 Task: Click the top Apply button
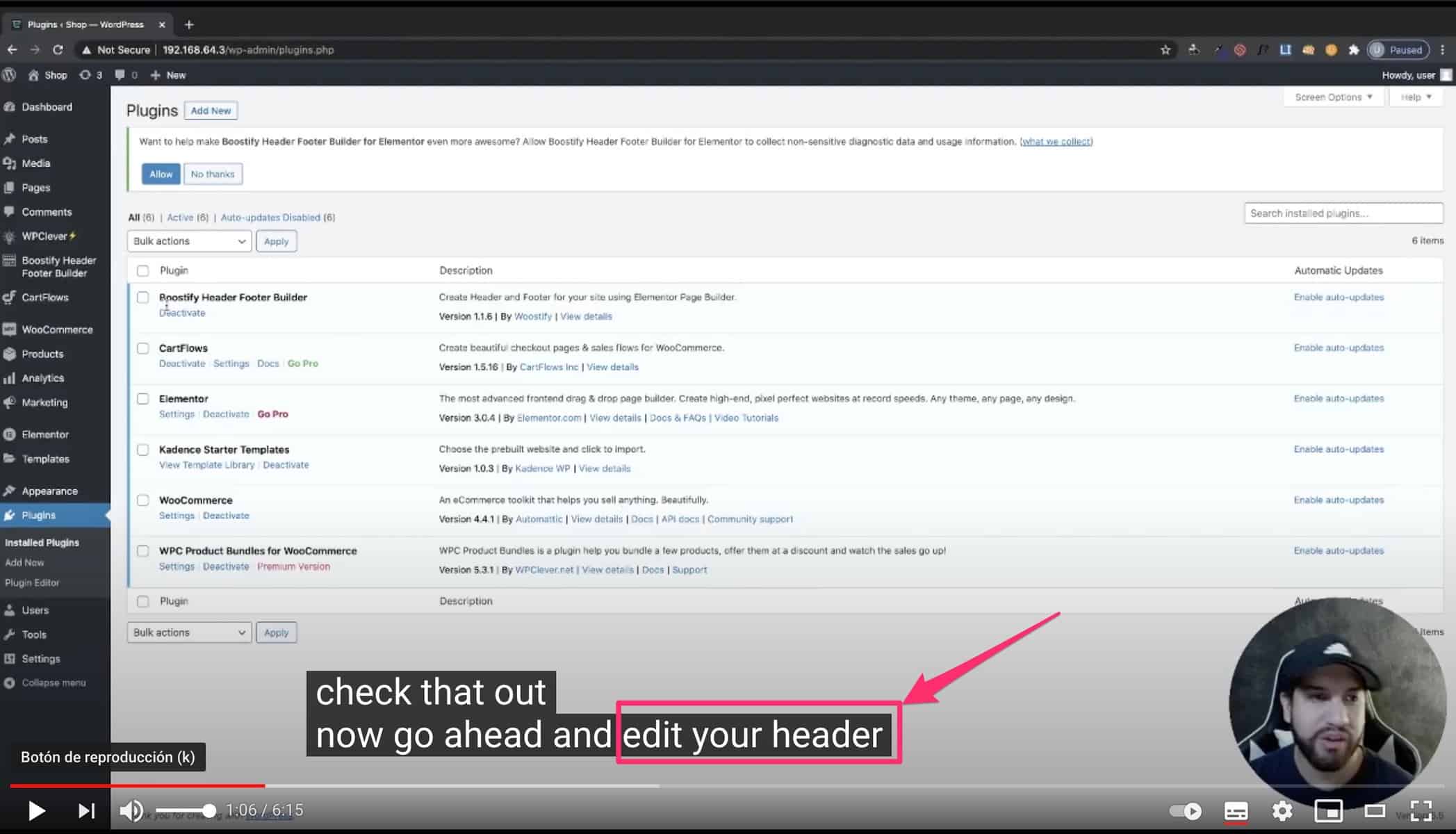tap(276, 241)
